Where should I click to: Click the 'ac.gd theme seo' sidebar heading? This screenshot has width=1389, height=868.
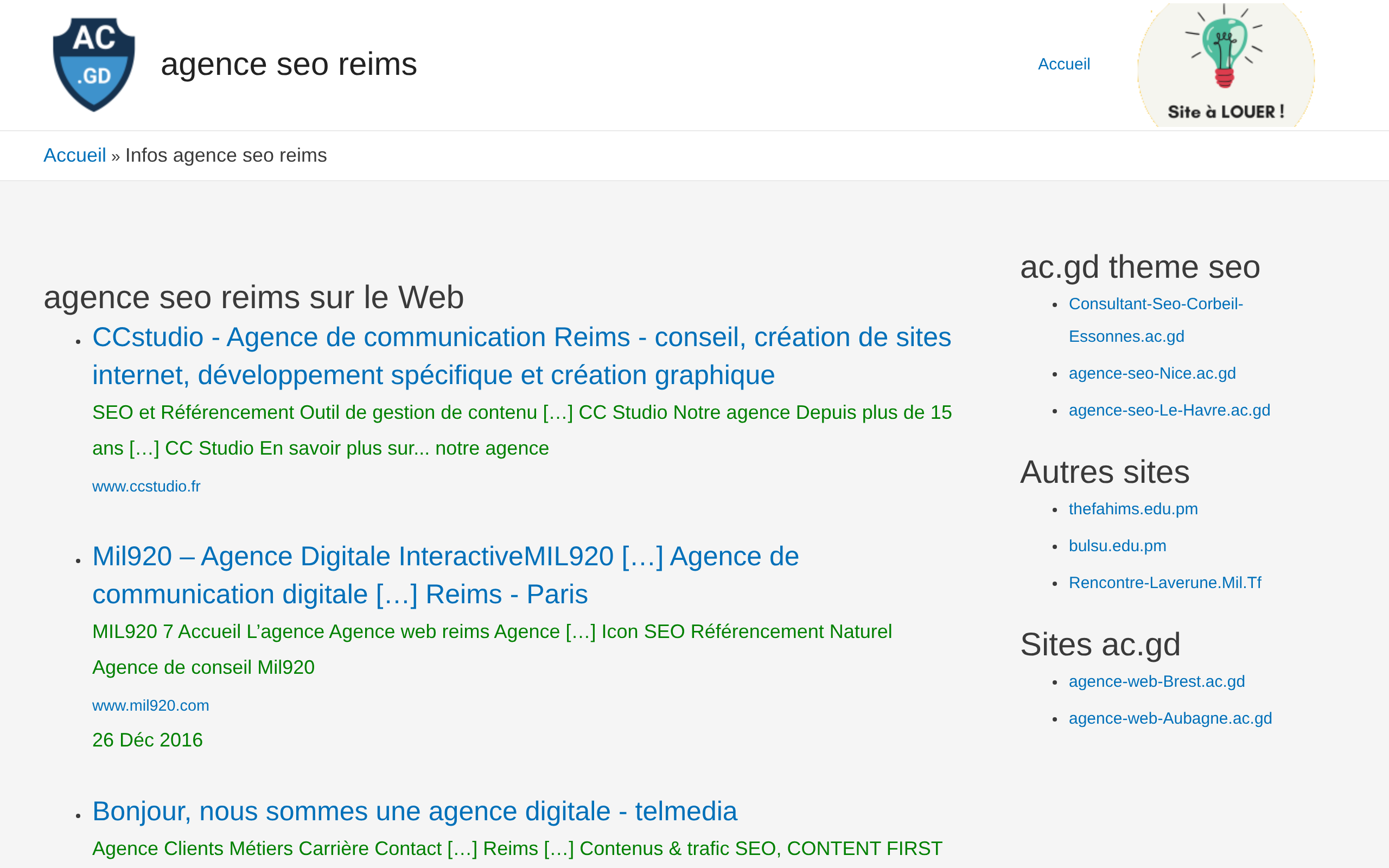(x=1140, y=267)
